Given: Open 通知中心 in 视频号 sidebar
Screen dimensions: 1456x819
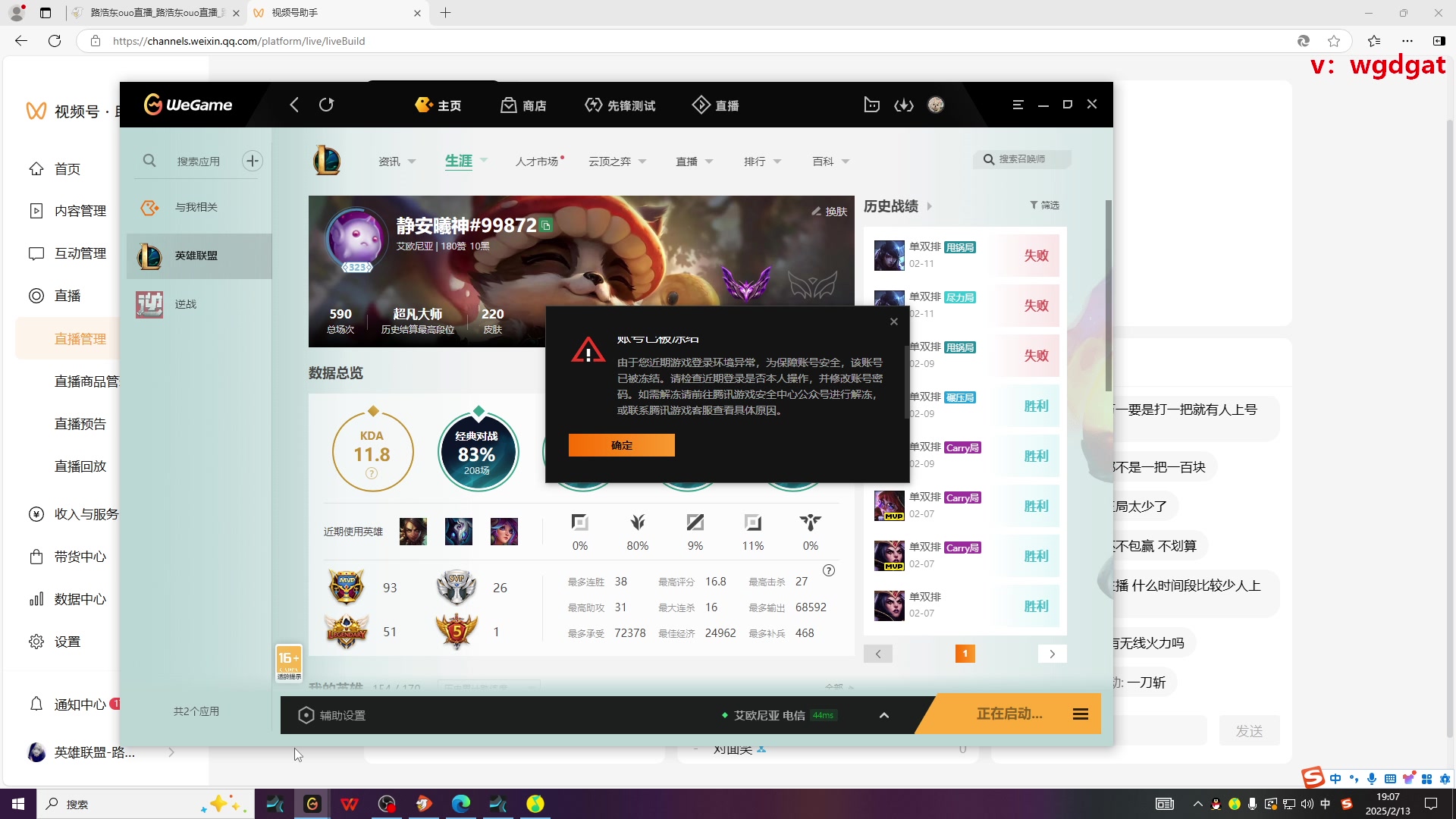Looking at the screenshot, I should (67, 704).
